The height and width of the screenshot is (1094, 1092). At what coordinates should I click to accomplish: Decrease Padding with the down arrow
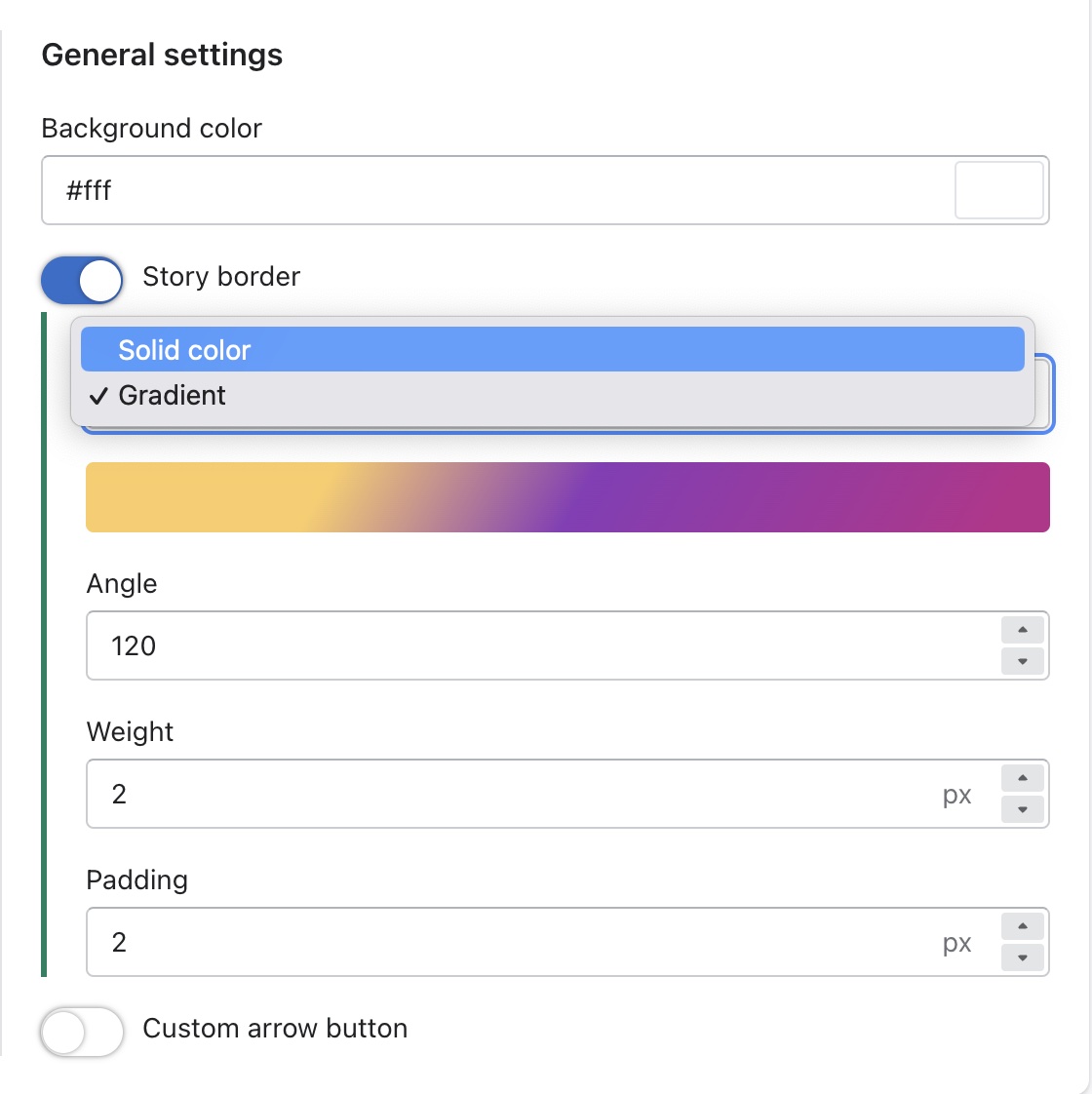coord(1022,957)
